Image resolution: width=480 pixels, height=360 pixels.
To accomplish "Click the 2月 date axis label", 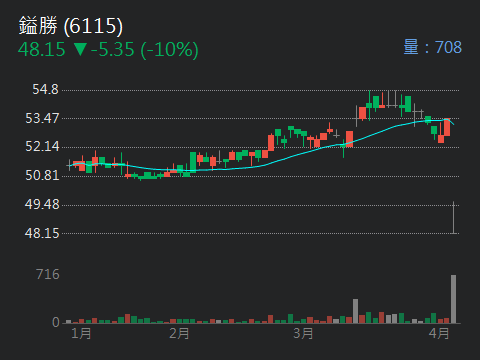I will (x=179, y=333).
